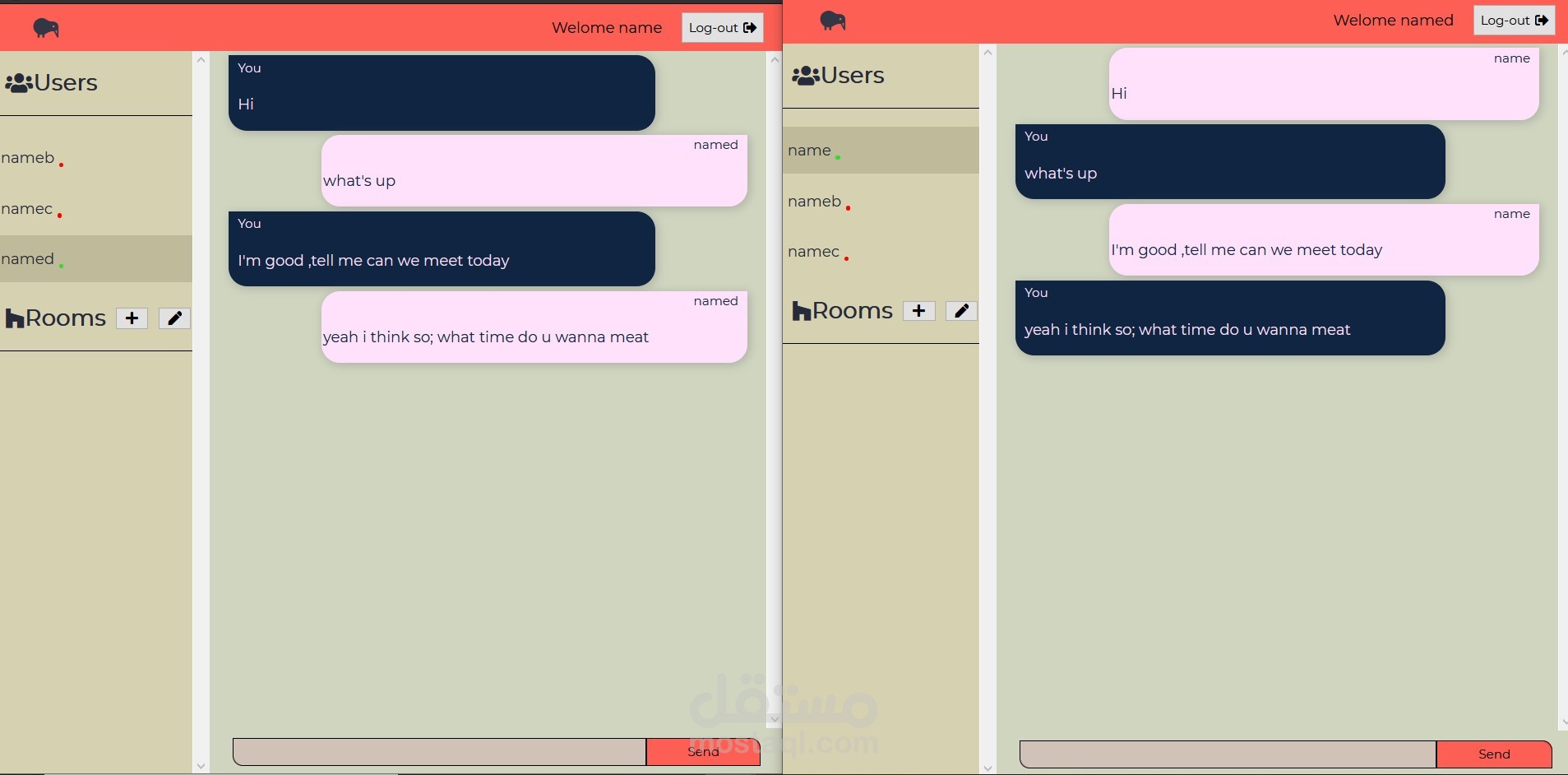Click sidebar scrollbar down arrow in right window
The height and width of the screenshot is (775, 1568).
pyautogui.click(x=988, y=768)
